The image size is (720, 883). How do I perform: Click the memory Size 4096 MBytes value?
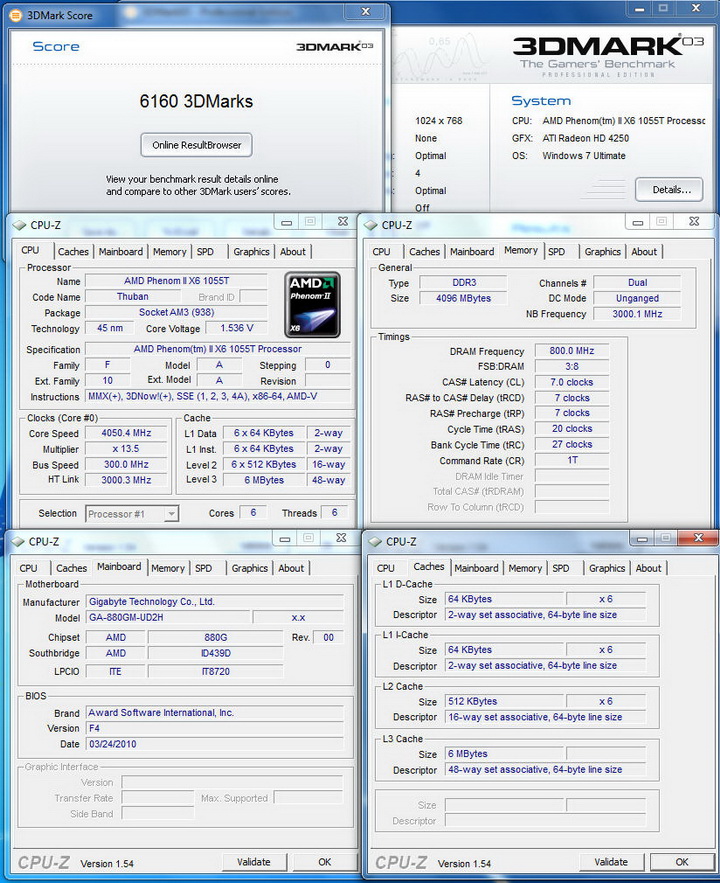click(x=463, y=298)
